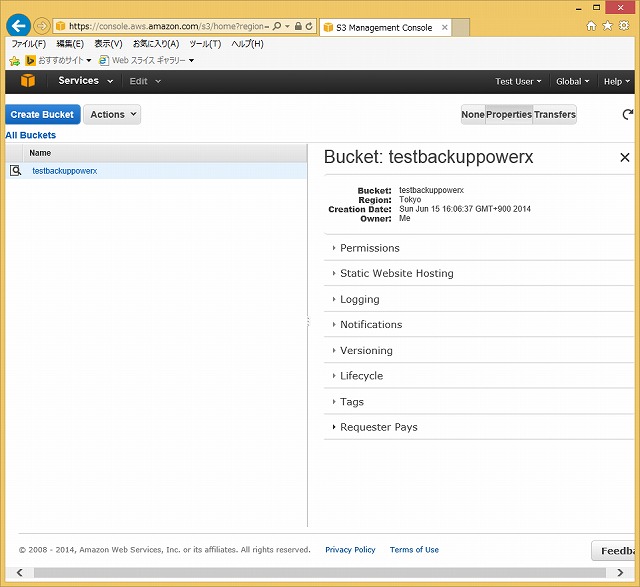
Task: Click the Tokyo region value
Action: (410, 200)
